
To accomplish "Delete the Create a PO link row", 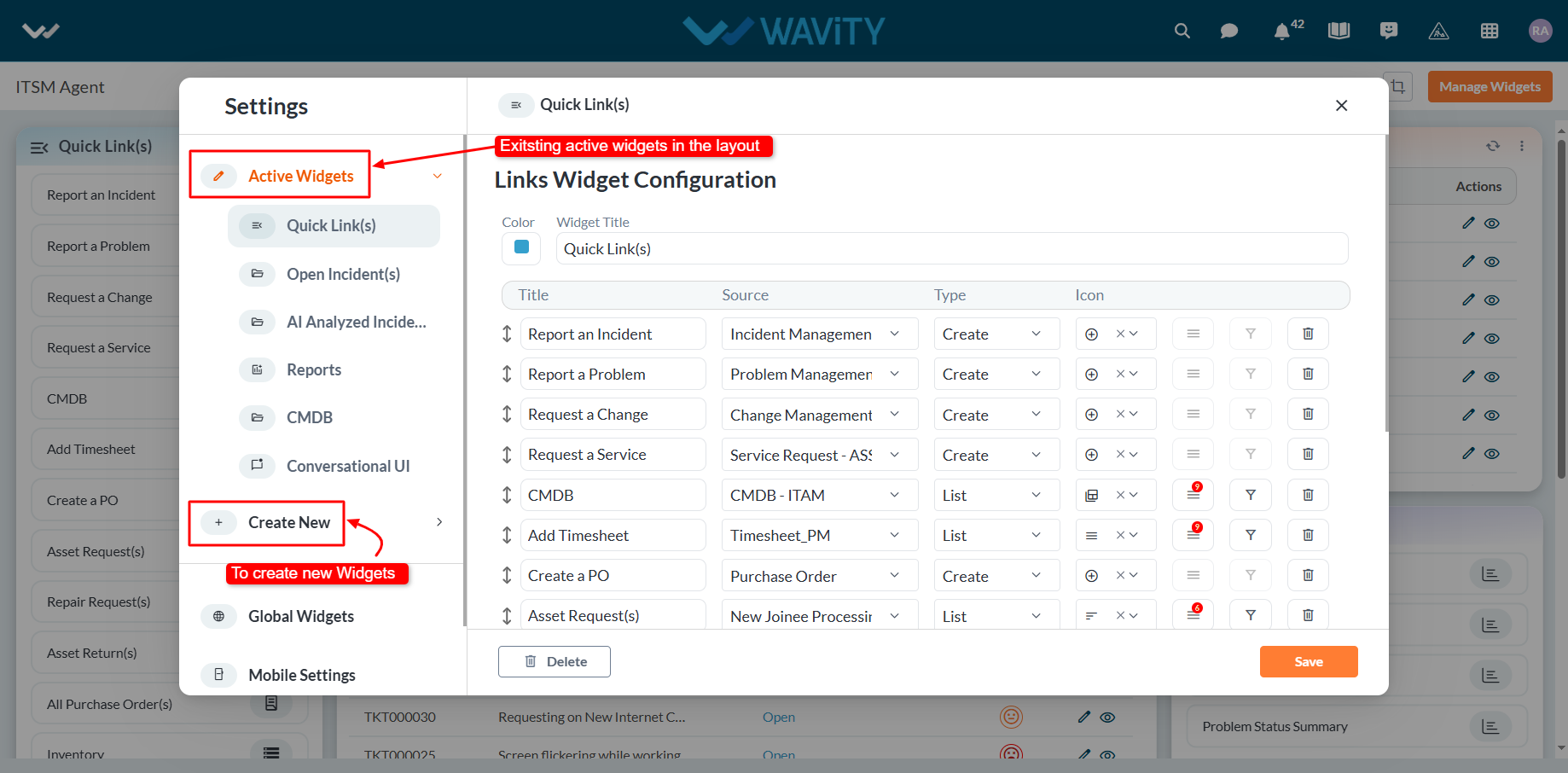I will point(1308,575).
